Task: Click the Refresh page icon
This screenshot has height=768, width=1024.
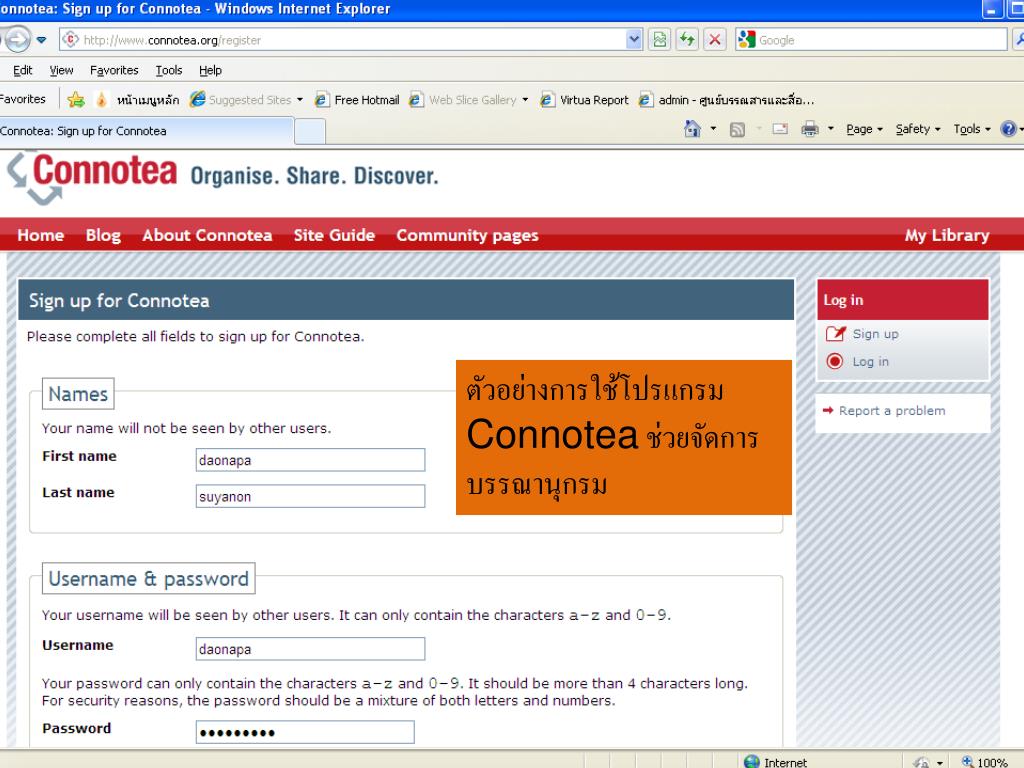Action: pyautogui.click(x=687, y=40)
